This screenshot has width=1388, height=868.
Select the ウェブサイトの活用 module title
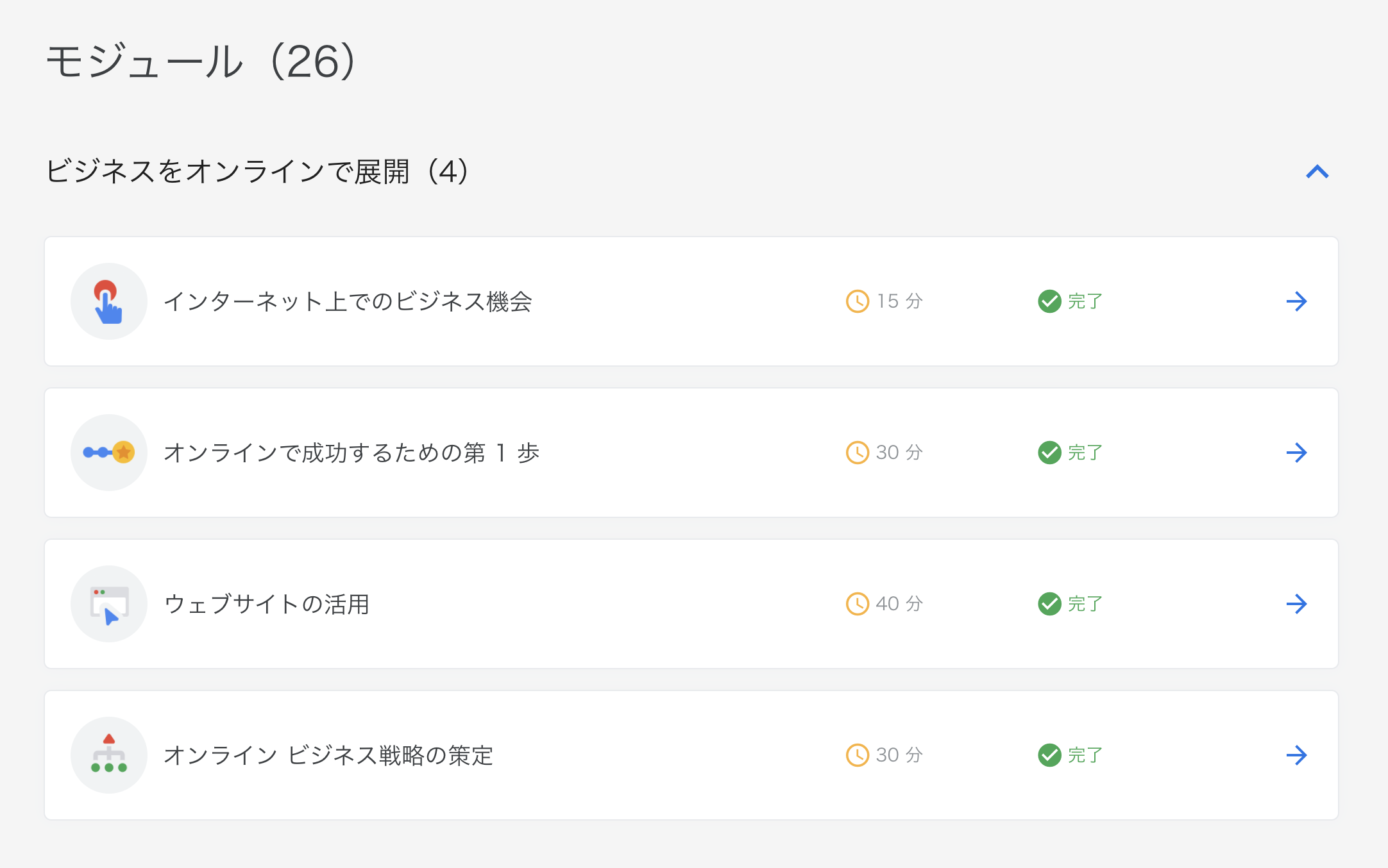(267, 604)
